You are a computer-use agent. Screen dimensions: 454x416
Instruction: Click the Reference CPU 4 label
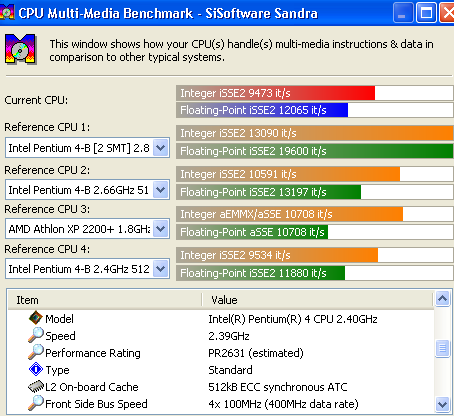click(x=47, y=249)
